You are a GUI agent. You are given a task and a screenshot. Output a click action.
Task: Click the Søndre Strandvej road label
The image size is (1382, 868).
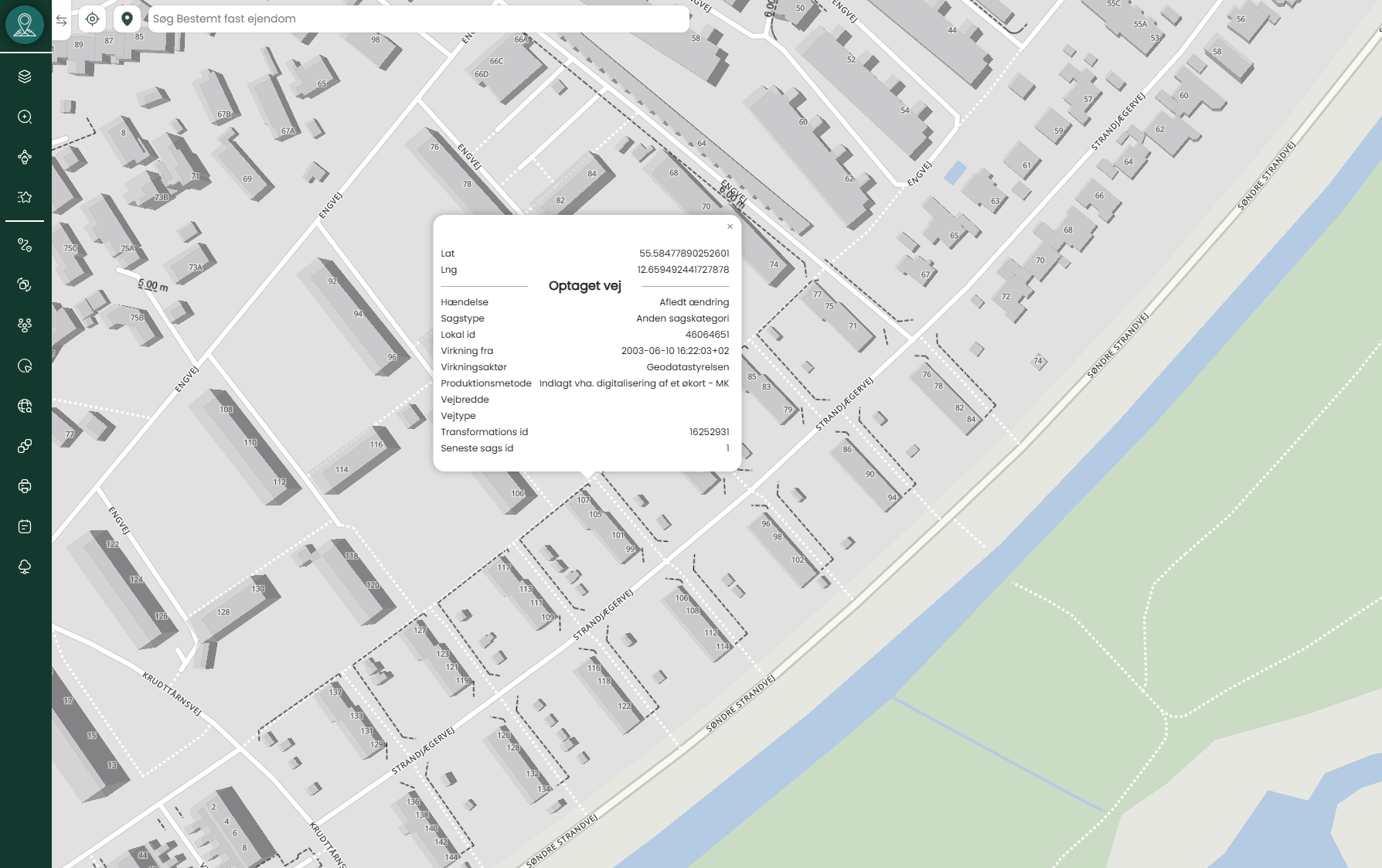pos(740,703)
